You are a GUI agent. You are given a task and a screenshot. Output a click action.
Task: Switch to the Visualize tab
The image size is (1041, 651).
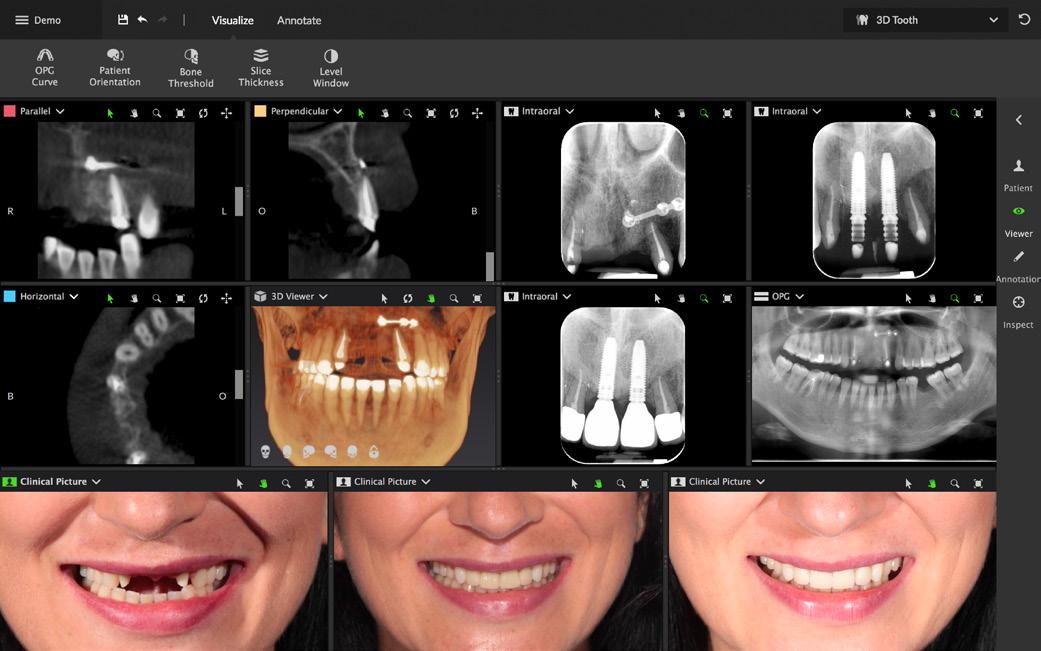(232, 21)
